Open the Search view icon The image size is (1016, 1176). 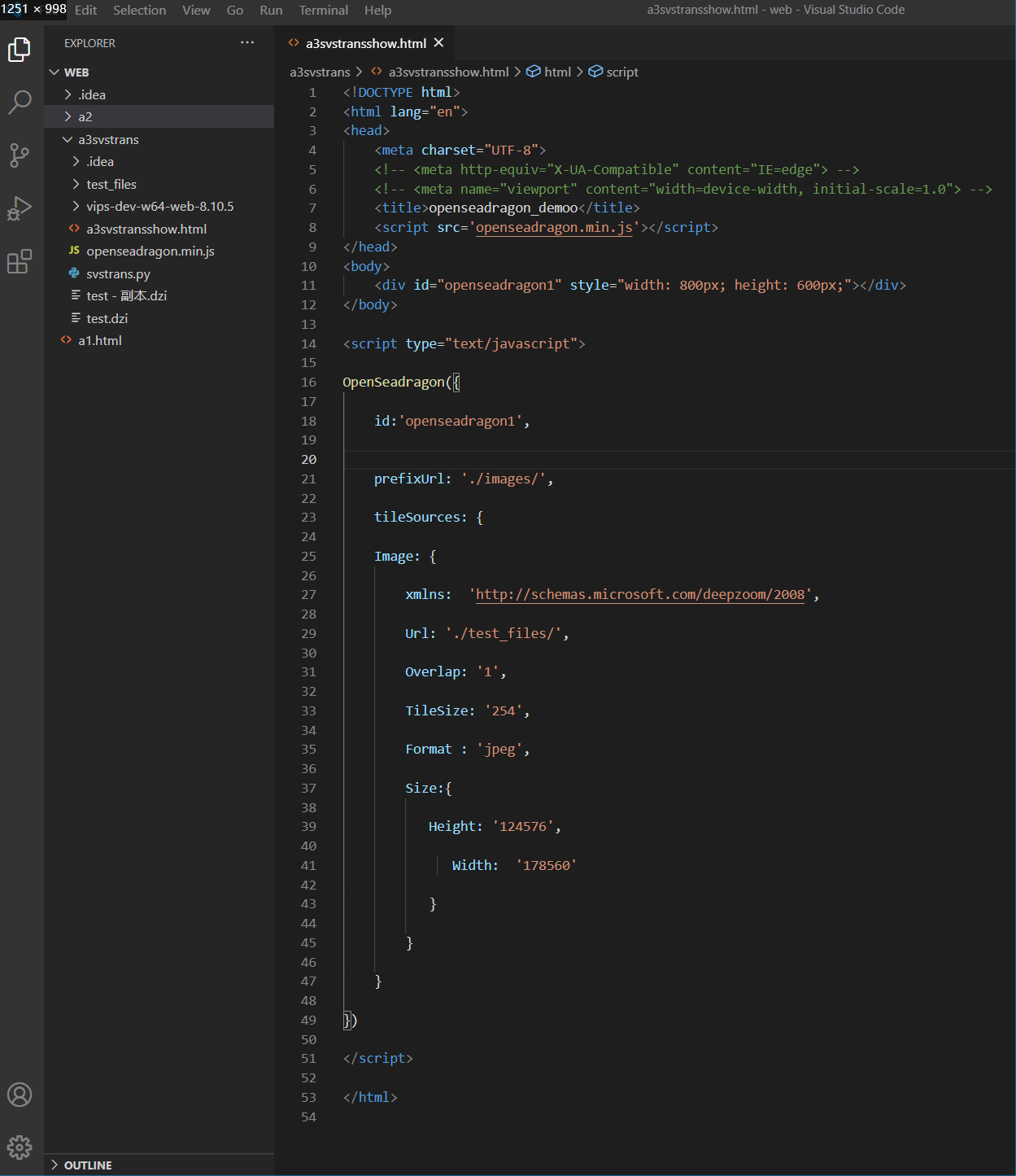pos(20,103)
